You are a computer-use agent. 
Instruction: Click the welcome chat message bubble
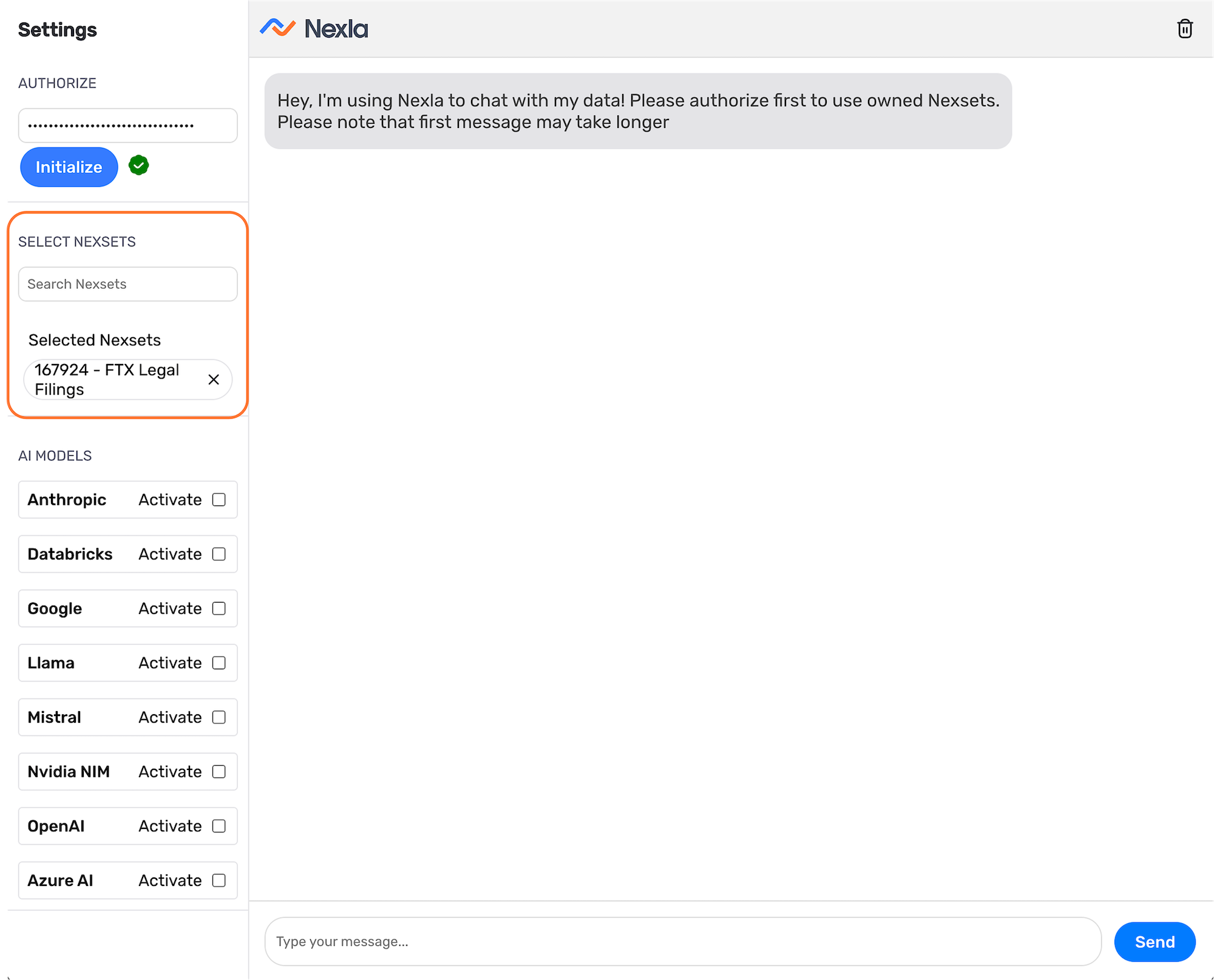coord(637,111)
